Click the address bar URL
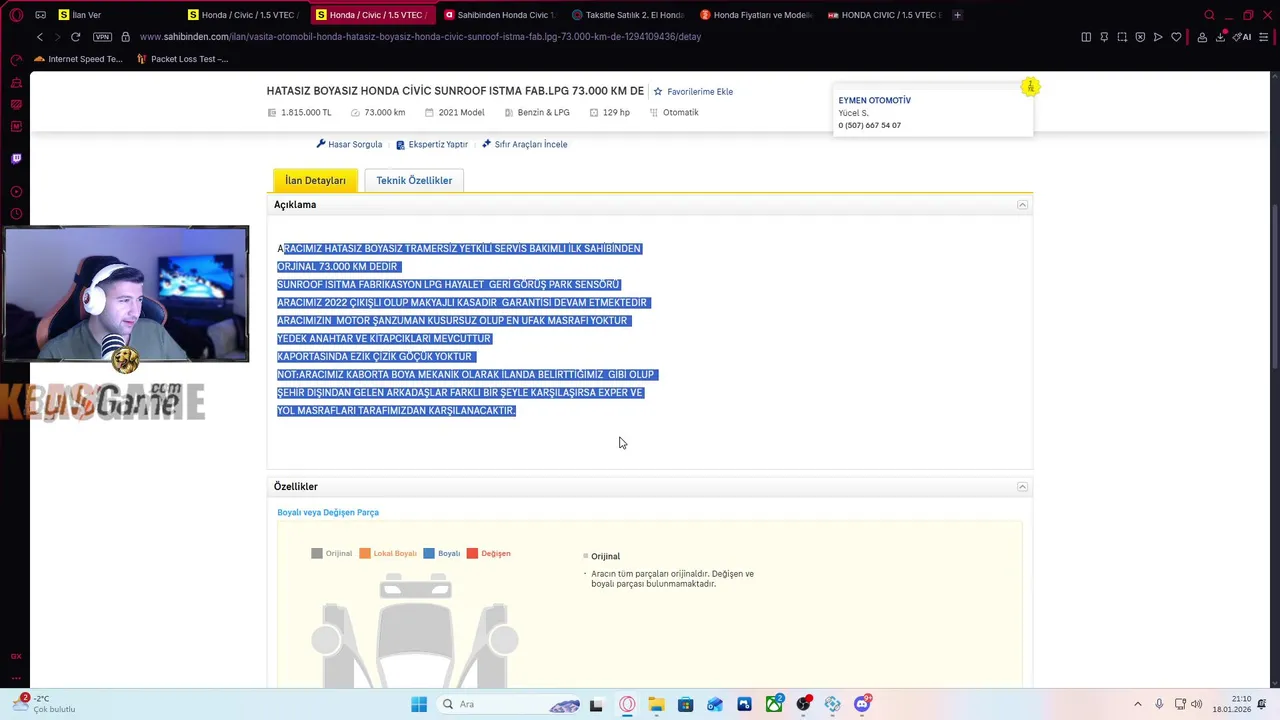The image size is (1280, 720). [420, 37]
